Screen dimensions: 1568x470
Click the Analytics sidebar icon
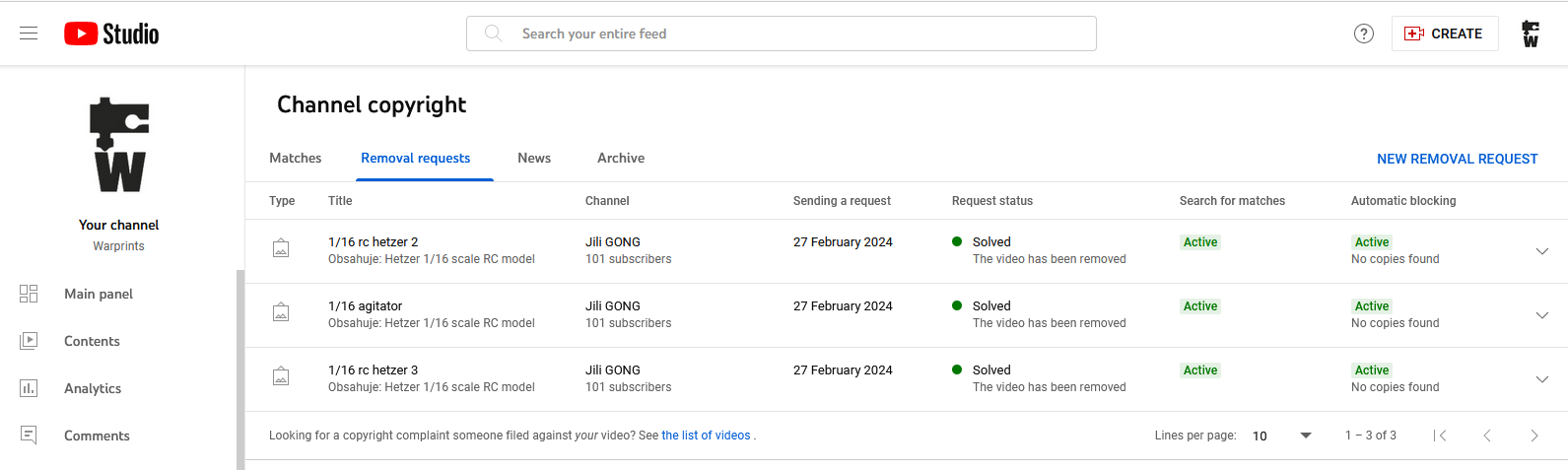(x=29, y=388)
